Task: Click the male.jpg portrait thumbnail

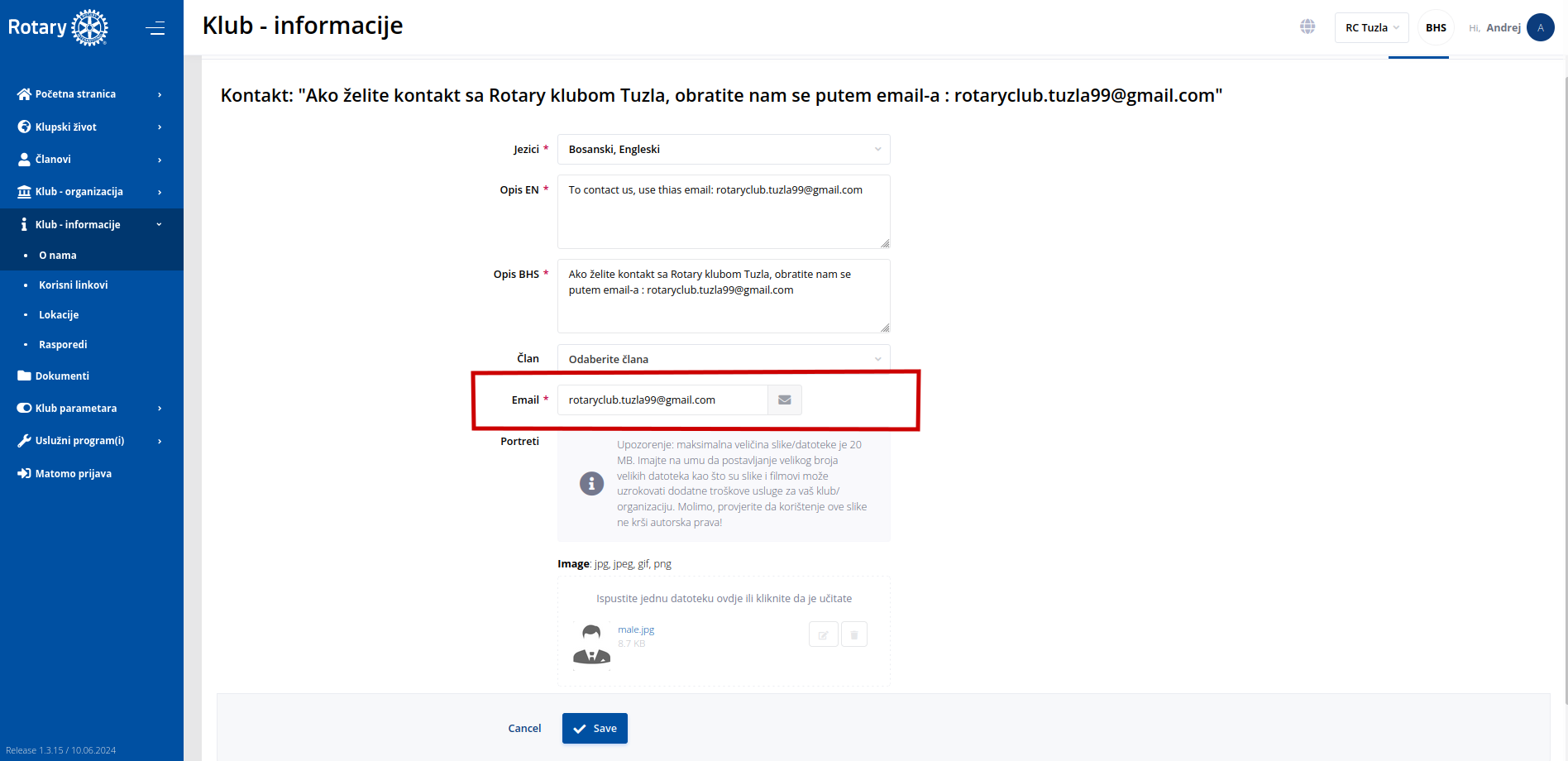Action: (591, 644)
